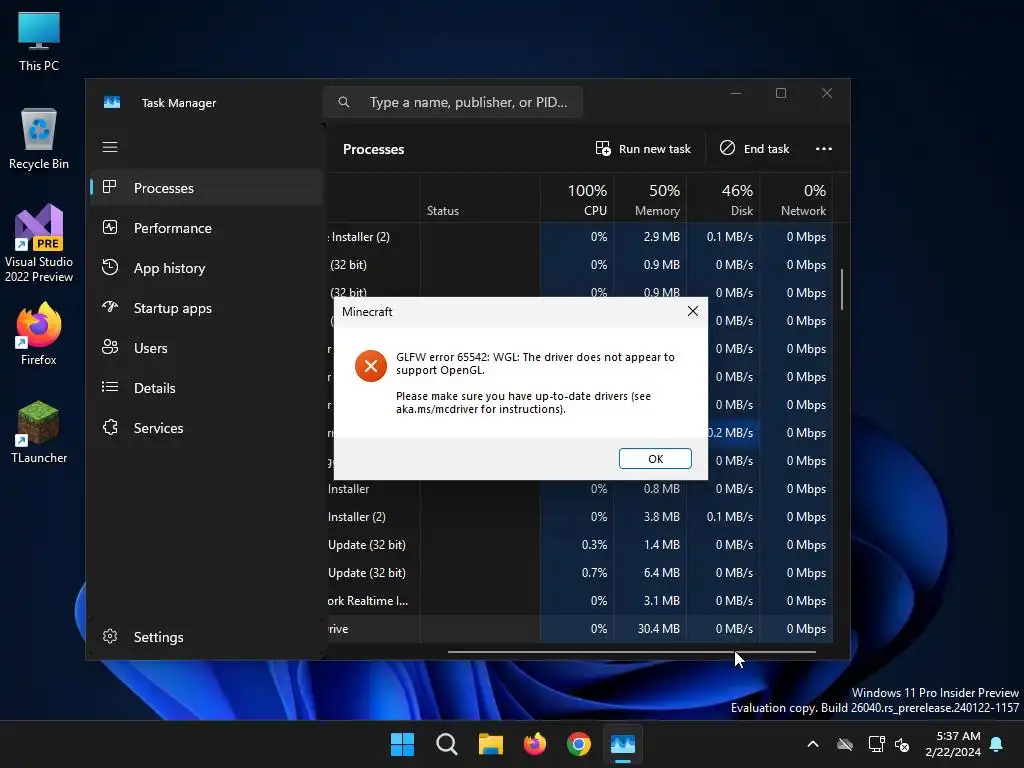Select the Update (32 bit) row with 0.3% CPU
This screenshot has width=1024, height=768.
pos(580,545)
